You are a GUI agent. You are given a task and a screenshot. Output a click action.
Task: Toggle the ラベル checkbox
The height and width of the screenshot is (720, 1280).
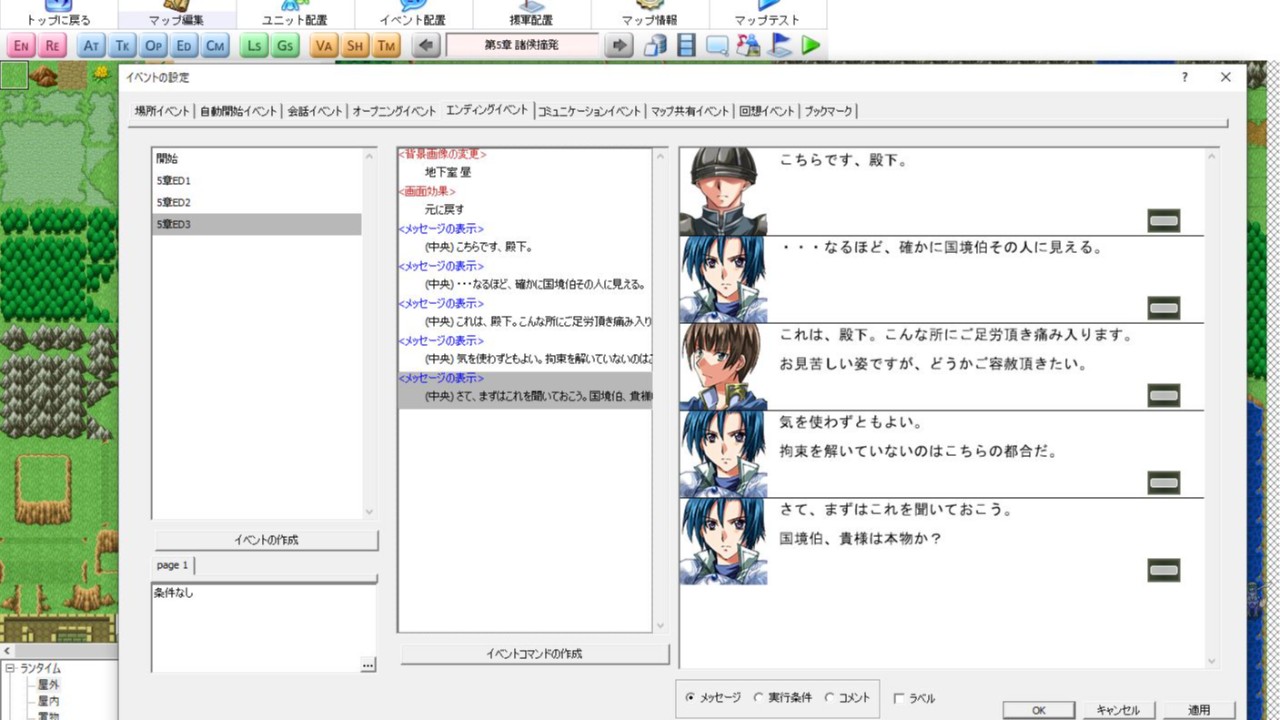pos(899,698)
